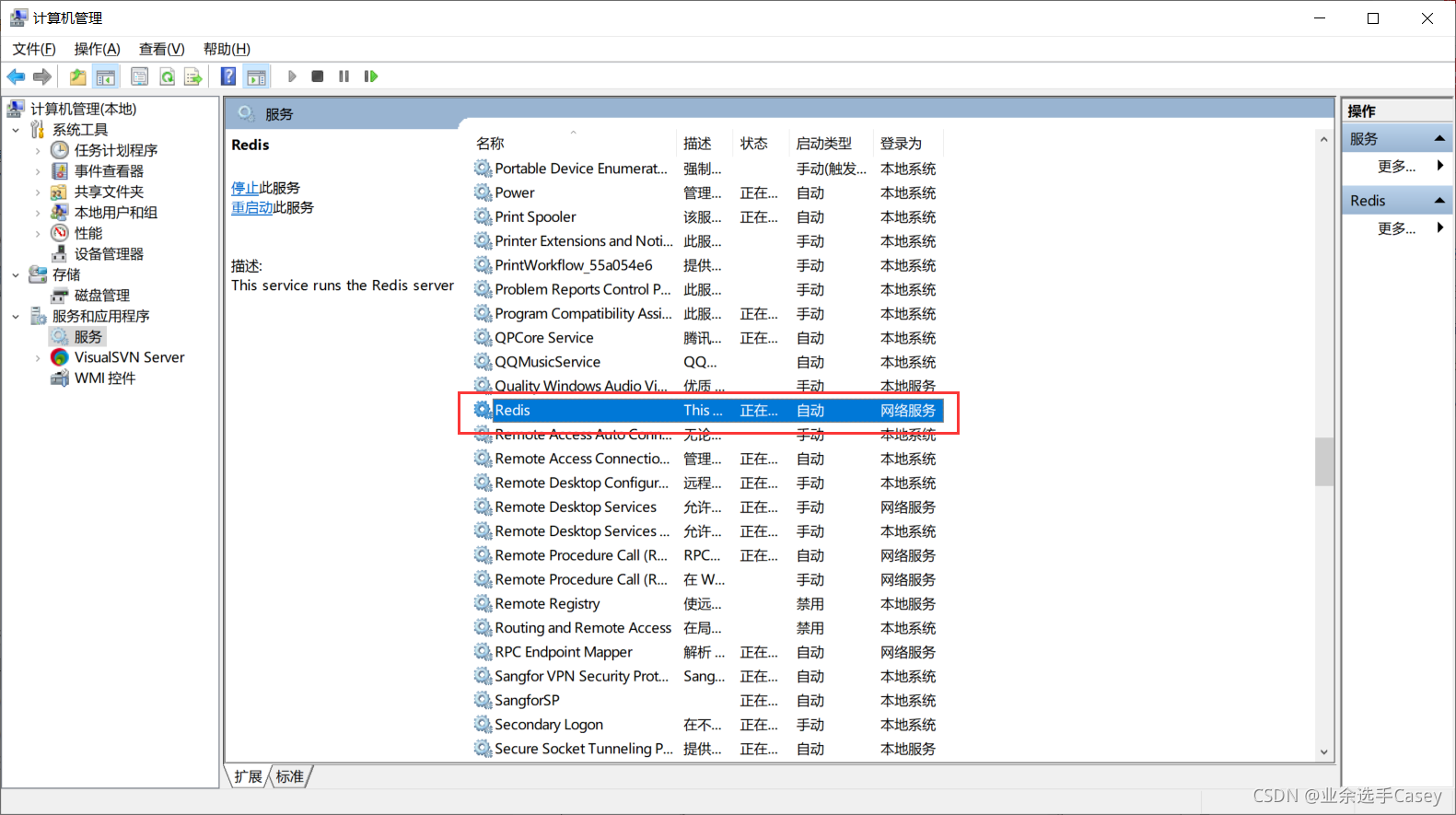Expand the 事件查看器 node arrow
The width and height of the screenshot is (1456, 815).
tap(38, 171)
